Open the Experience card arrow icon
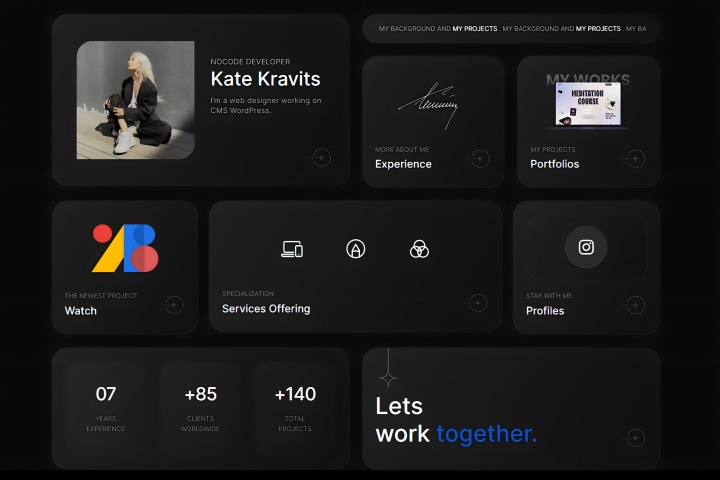 [479, 159]
